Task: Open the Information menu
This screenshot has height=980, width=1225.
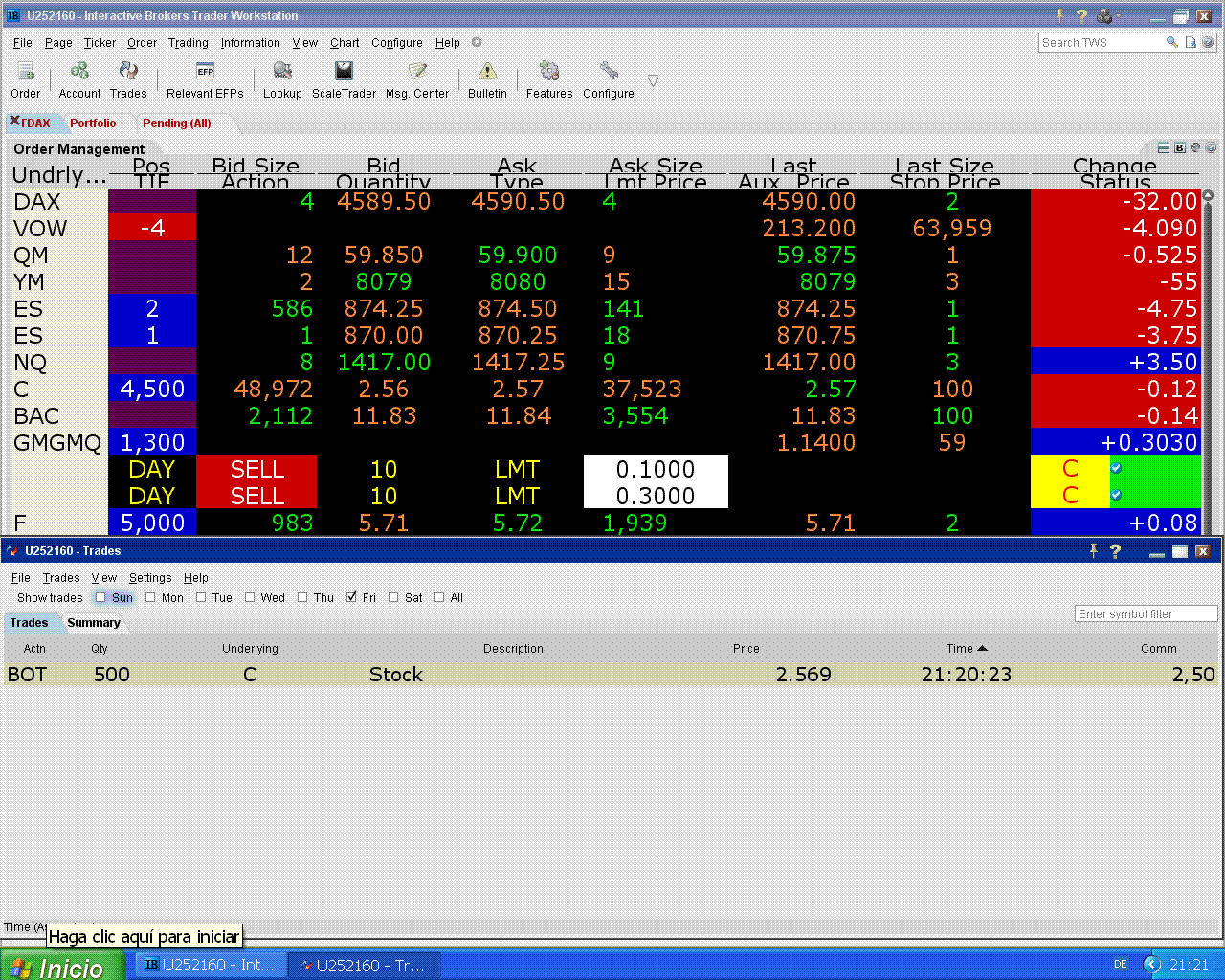Action: tap(251, 43)
